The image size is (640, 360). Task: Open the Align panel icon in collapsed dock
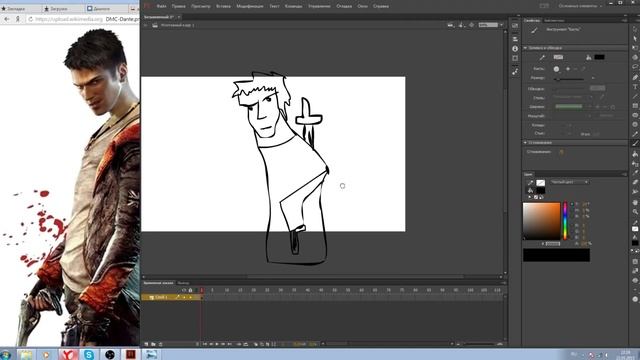[515, 39]
